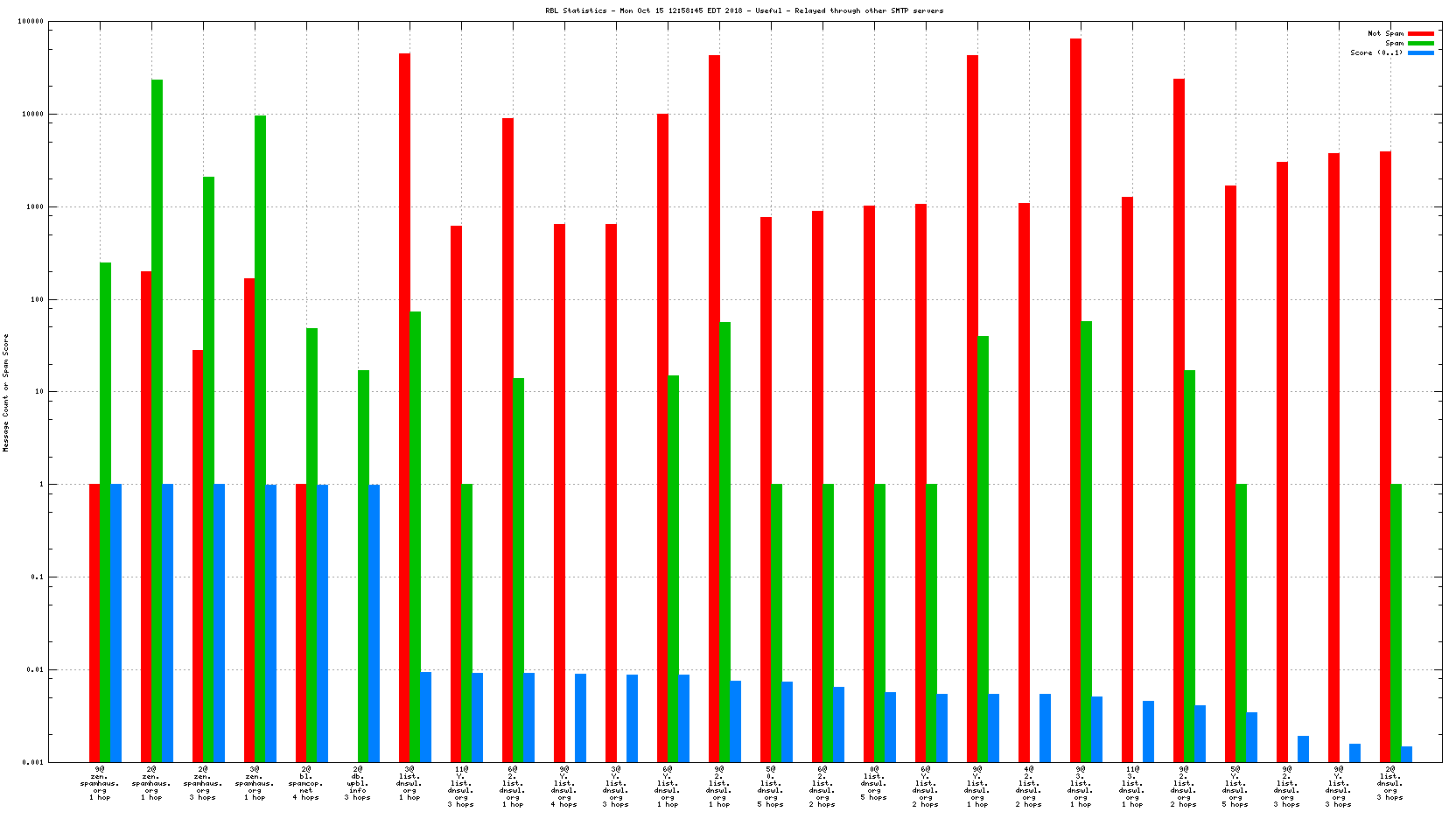This screenshot has height=819, width=1456.
Task: Click the blue Score legend swatch
Action: click(1420, 52)
